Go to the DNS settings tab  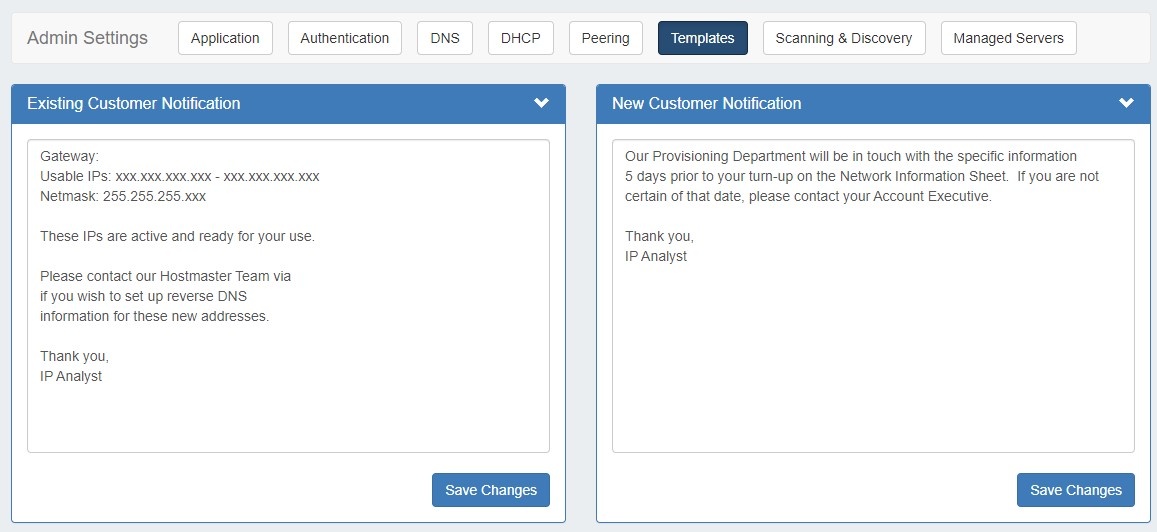(444, 38)
